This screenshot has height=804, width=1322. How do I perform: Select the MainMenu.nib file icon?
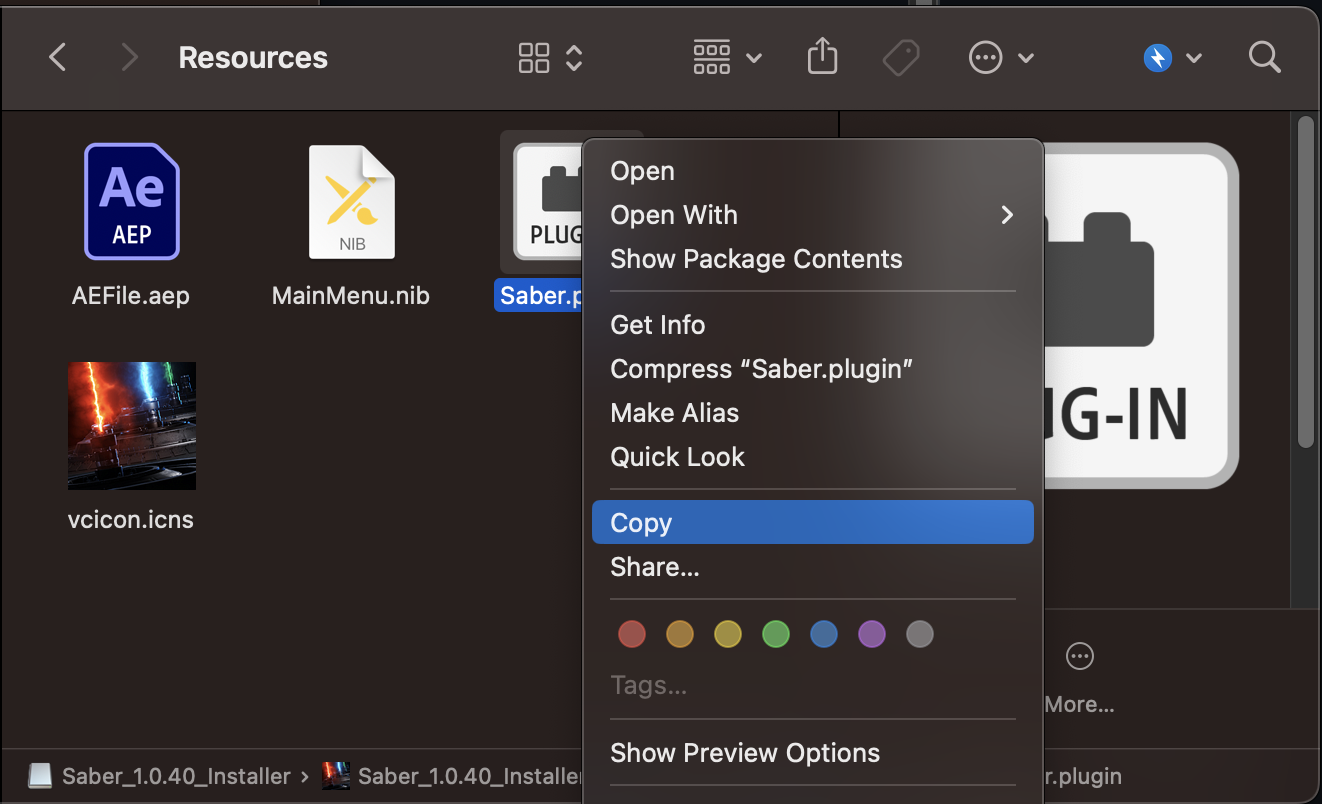(351, 201)
